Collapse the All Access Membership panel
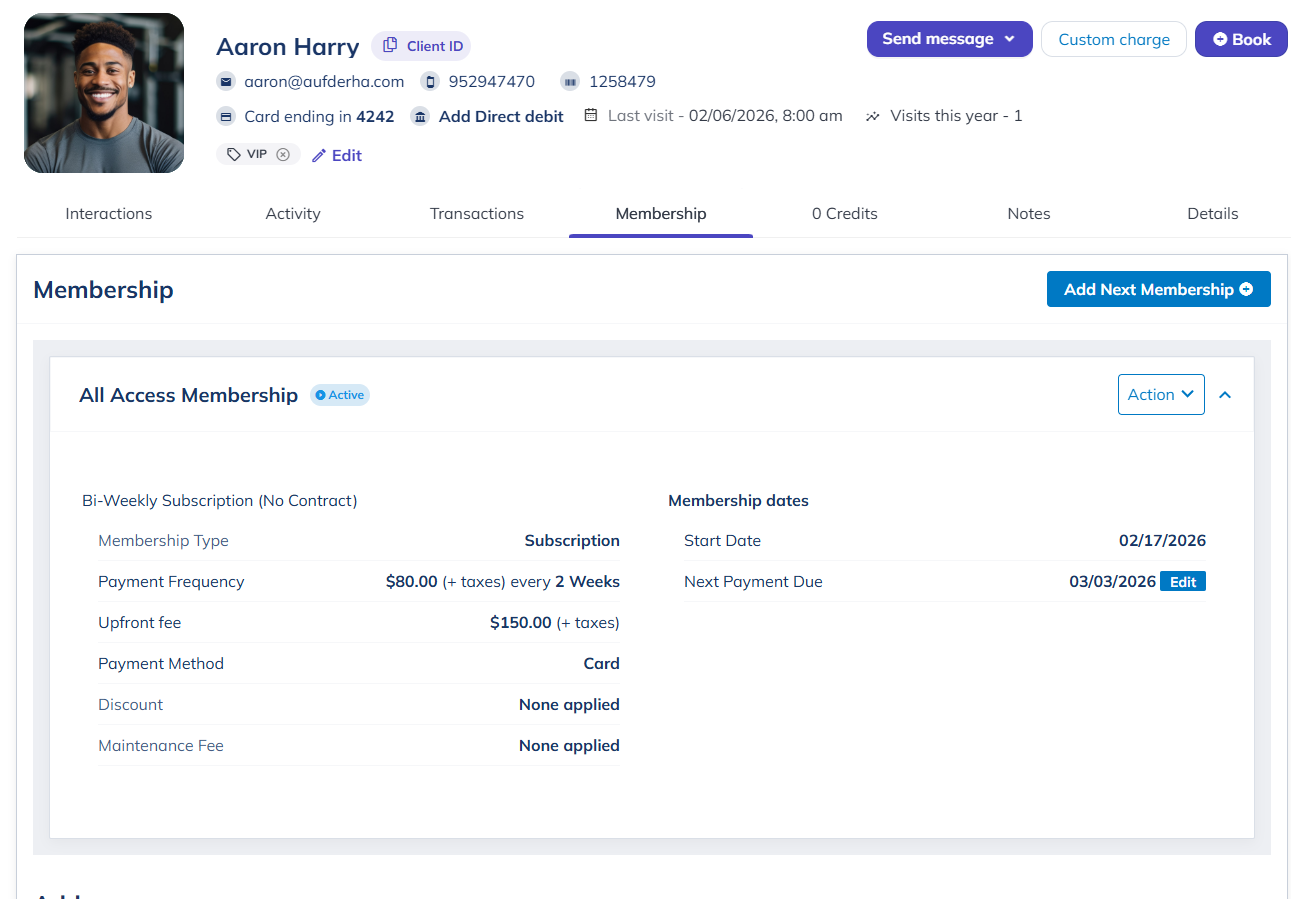Image resolution: width=1291 pixels, height=899 pixels. pos(1225,395)
